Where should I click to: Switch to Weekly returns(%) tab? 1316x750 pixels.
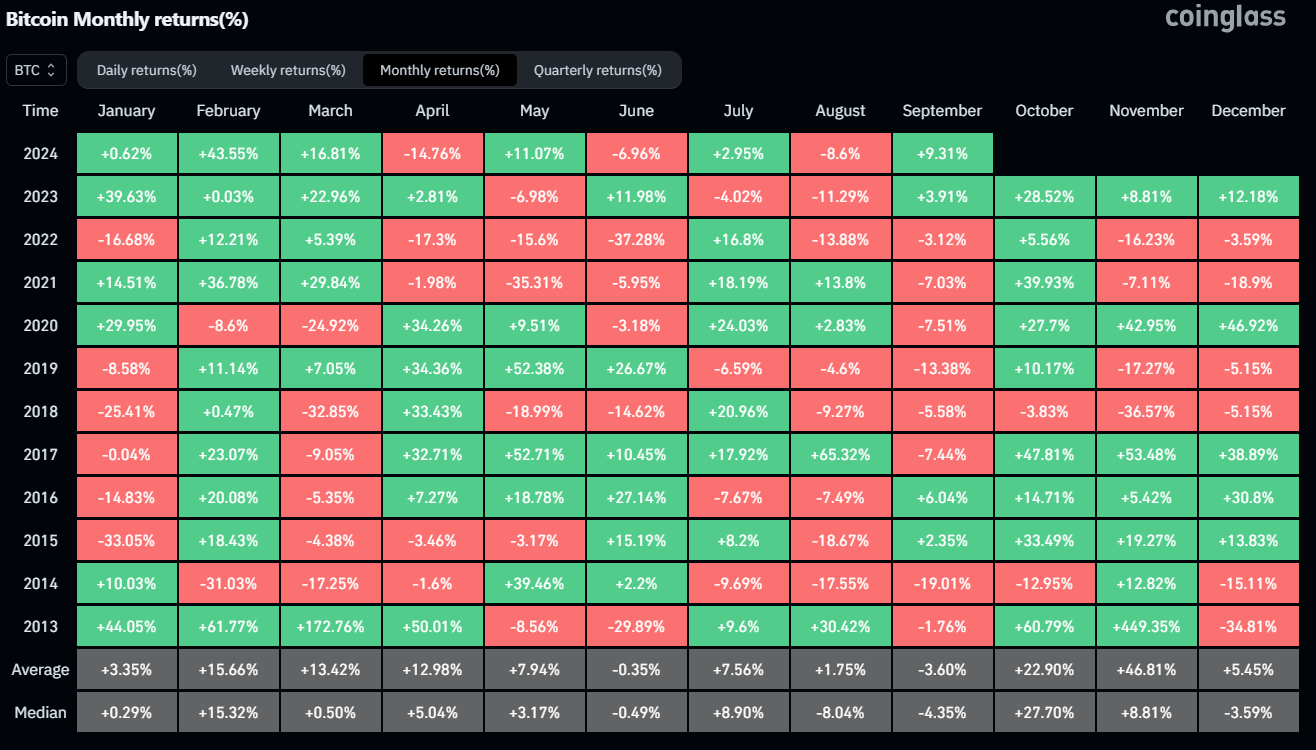[288, 71]
